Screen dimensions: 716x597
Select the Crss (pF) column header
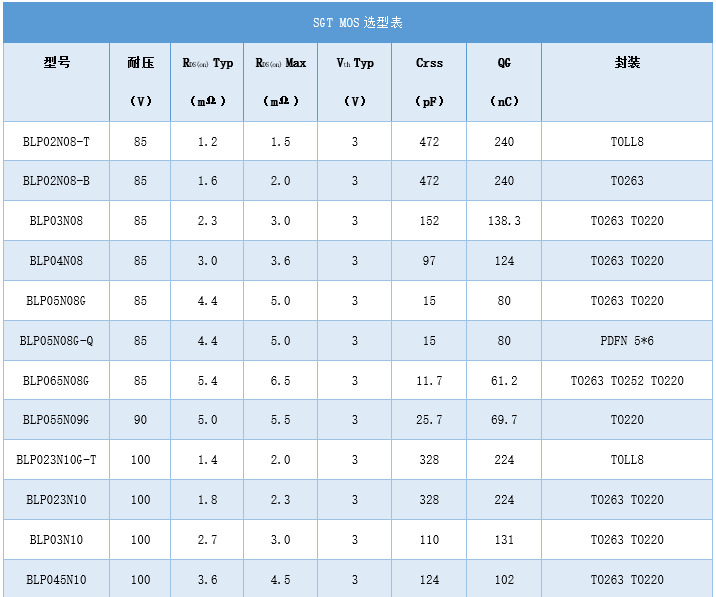[429, 81]
